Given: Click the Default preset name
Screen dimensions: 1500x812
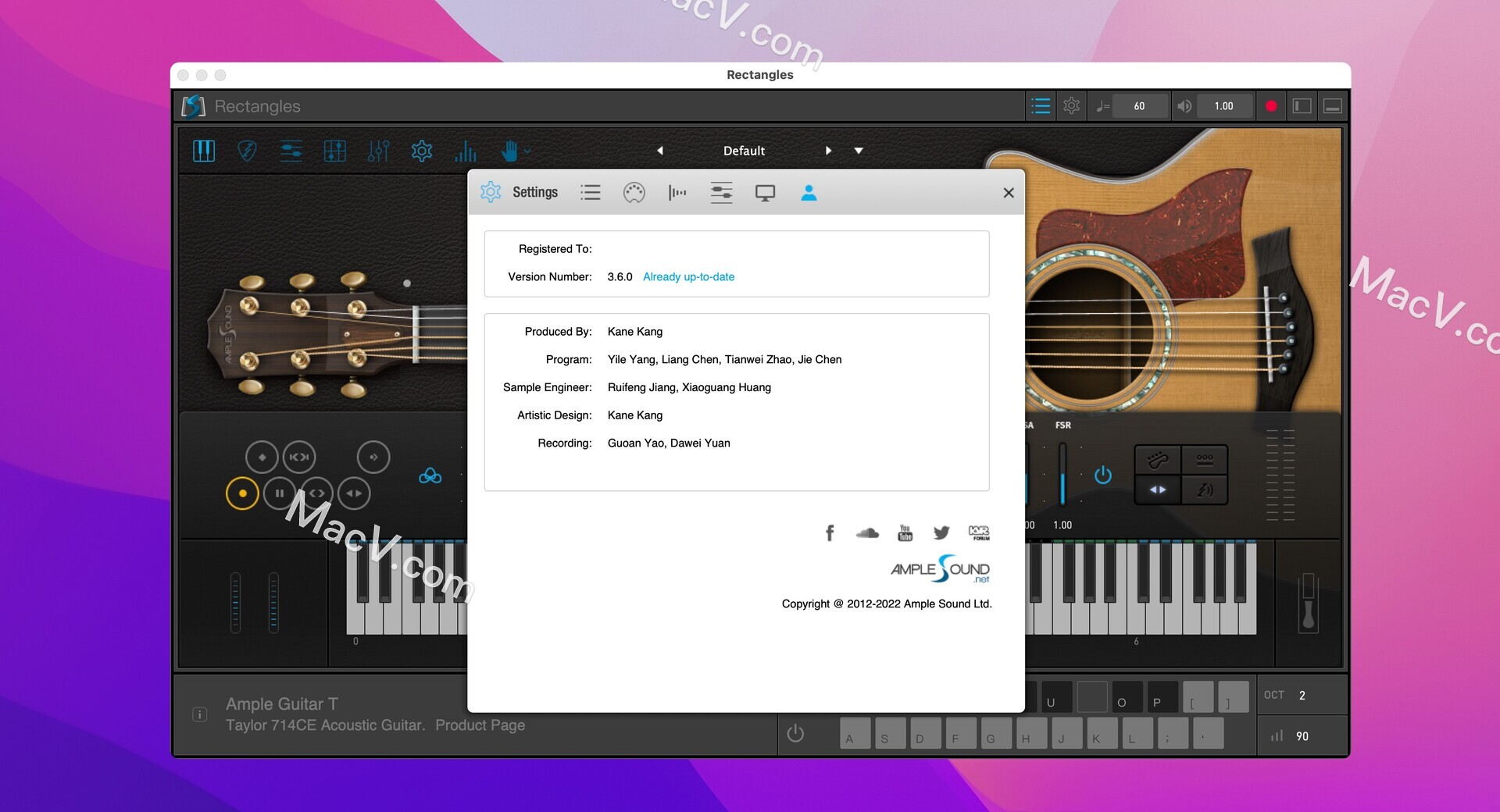Looking at the screenshot, I should pyautogui.click(x=744, y=151).
